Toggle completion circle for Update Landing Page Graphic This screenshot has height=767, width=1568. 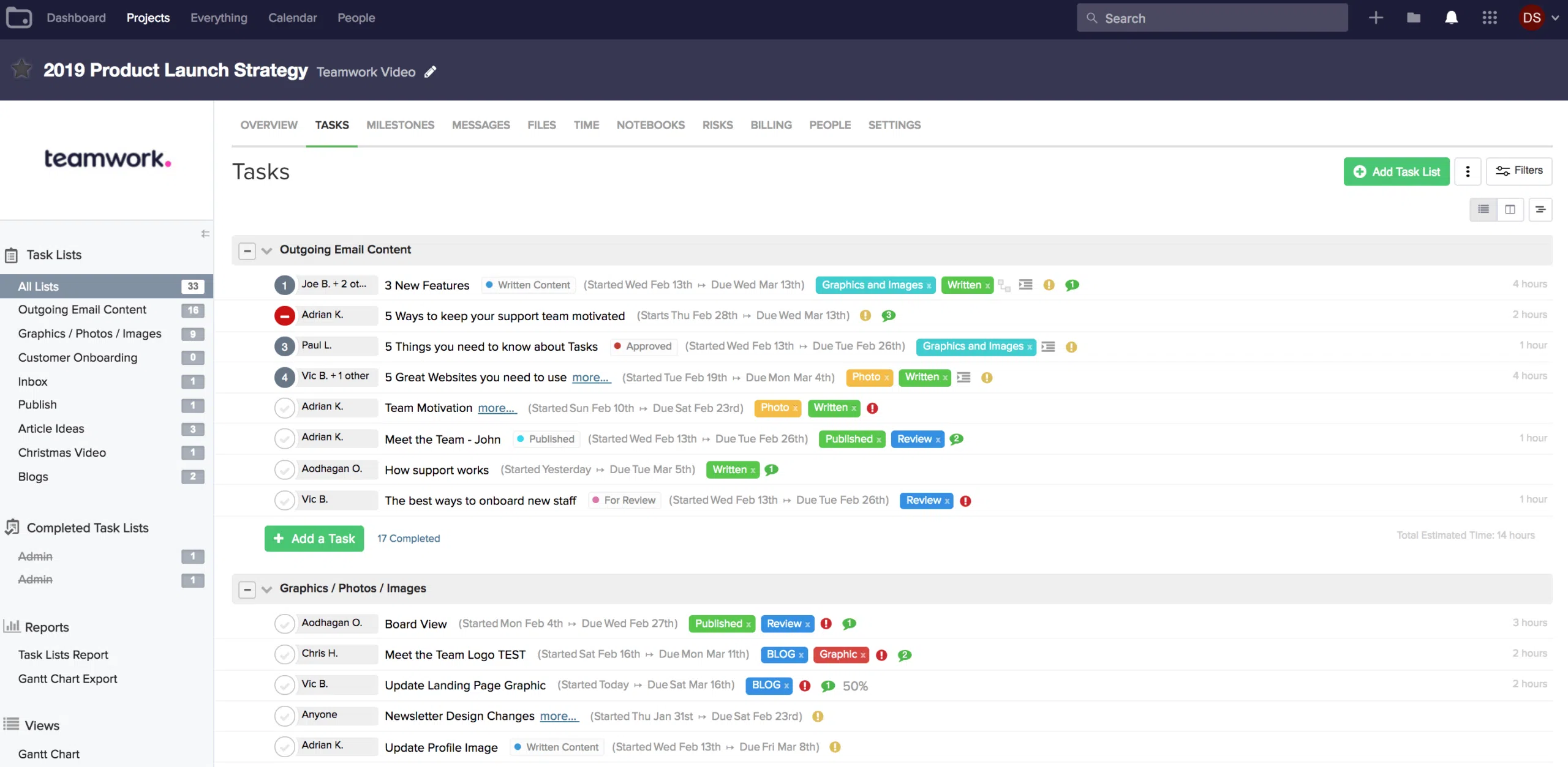284,686
